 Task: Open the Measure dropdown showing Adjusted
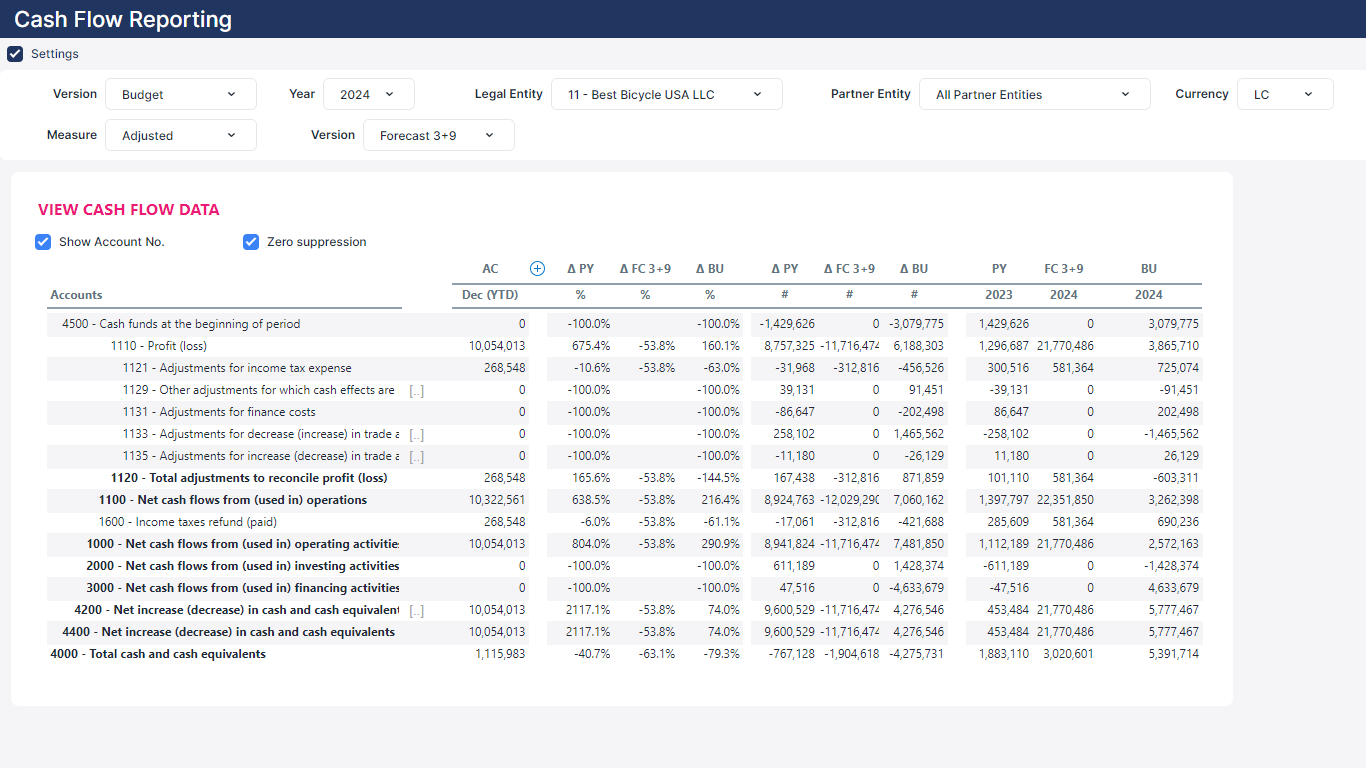180,135
